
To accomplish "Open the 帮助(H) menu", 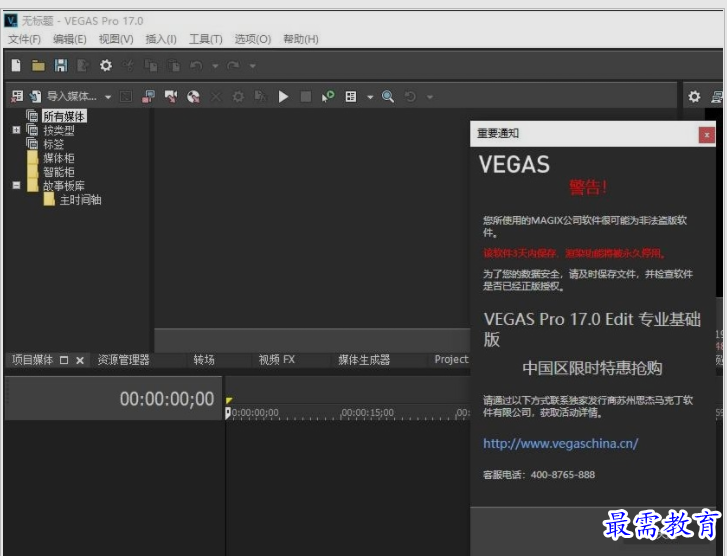I will coord(301,39).
